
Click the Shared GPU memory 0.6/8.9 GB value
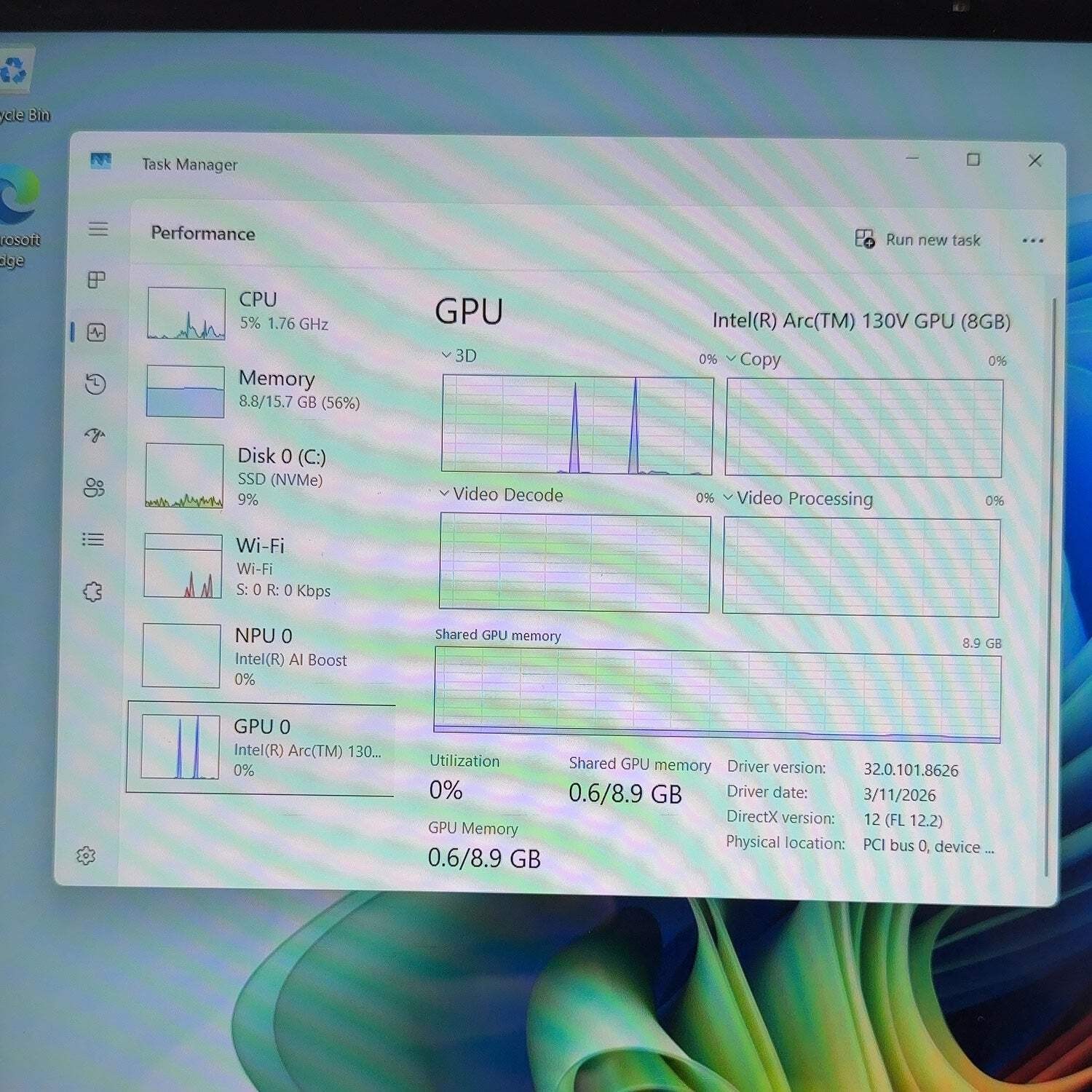coord(625,793)
